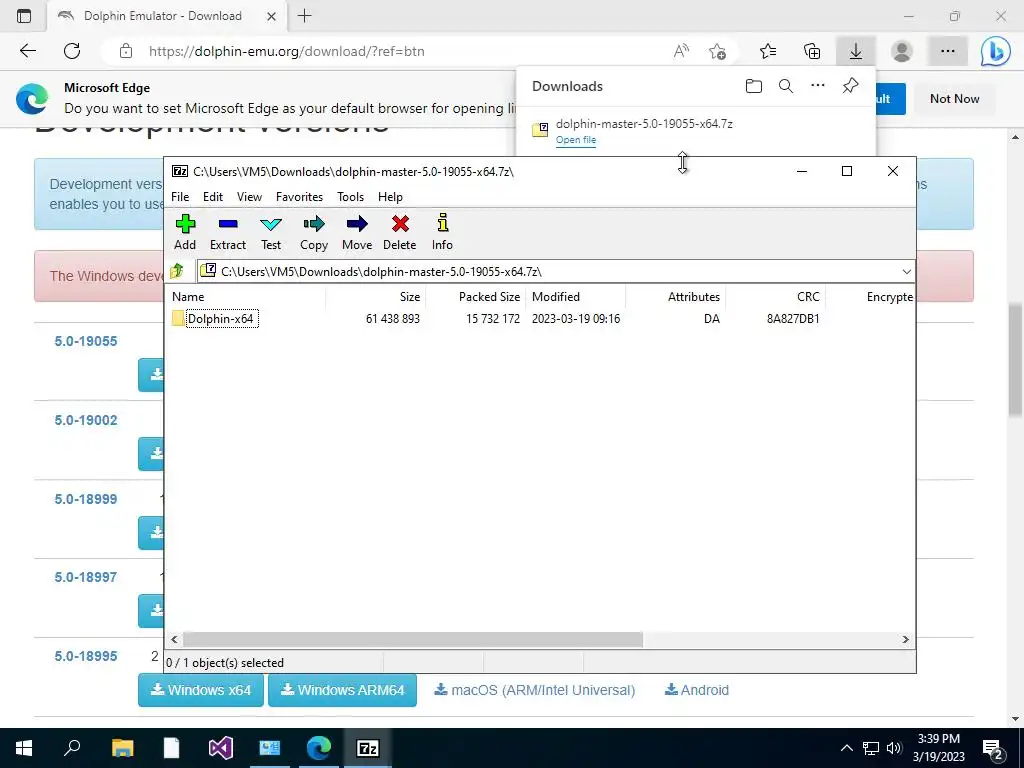The width and height of the screenshot is (1024, 768).
Task: Open Edge Collections icon
Action: pyautogui.click(x=812, y=51)
